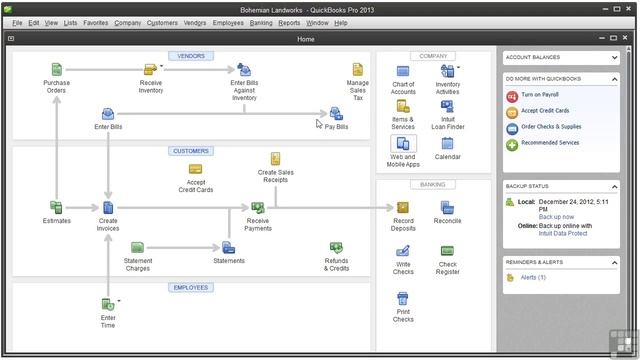Screen dimensions: 640x360
Task: Open Items & Services
Action: (x=403, y=107)
